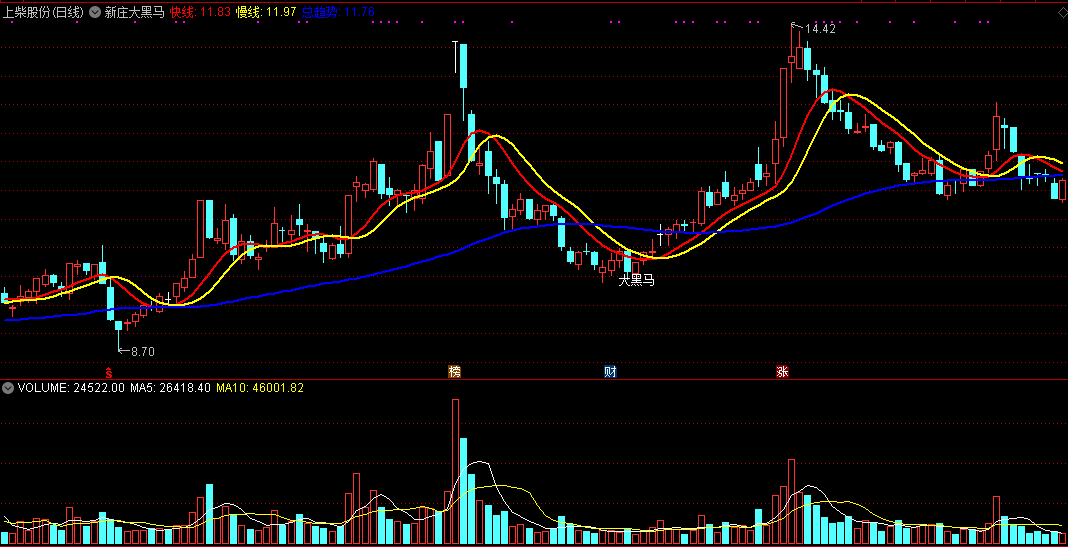
Task: Select the VOLUME: 24522.00 readout
Action: pos(71,388)
